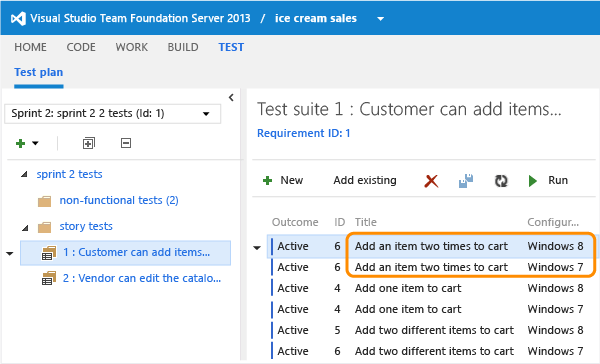600x364 pixels.
Task: Open the BUILD menu tab
Action: pos(183,47)
